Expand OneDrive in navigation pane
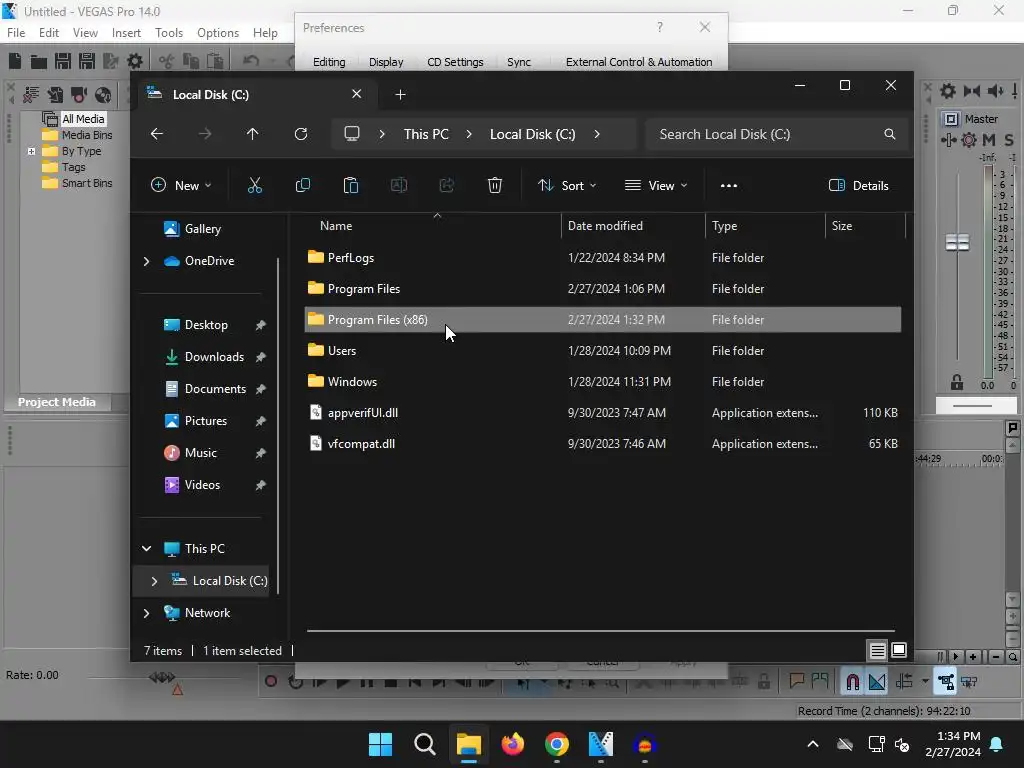 (x=146, y=261)
